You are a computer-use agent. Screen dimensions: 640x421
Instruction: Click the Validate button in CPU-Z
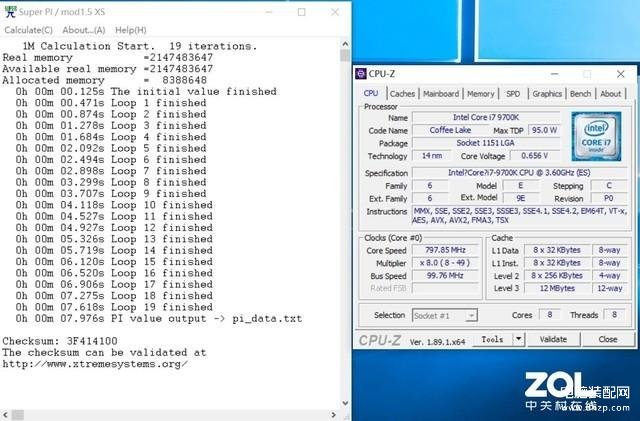[x=553, y=339]
